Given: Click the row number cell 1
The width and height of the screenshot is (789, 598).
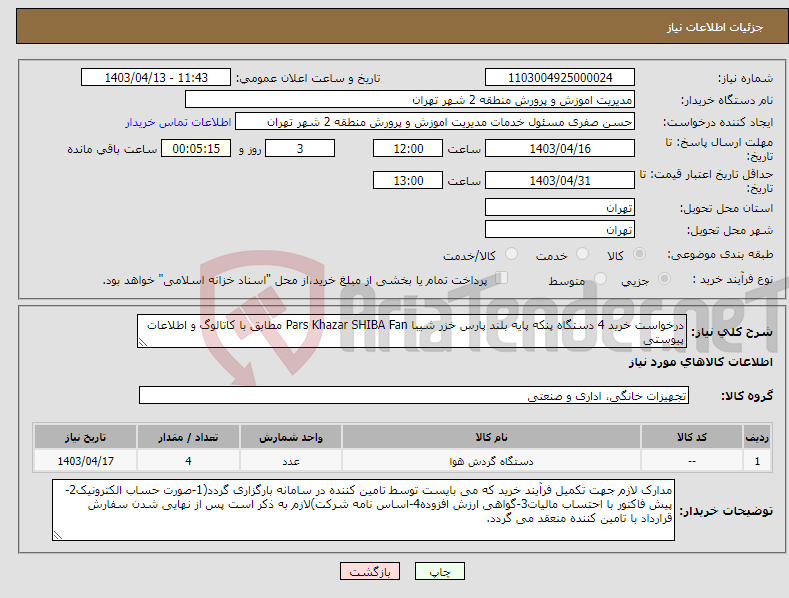Looking at the screenshot, I should coord(757,461).
